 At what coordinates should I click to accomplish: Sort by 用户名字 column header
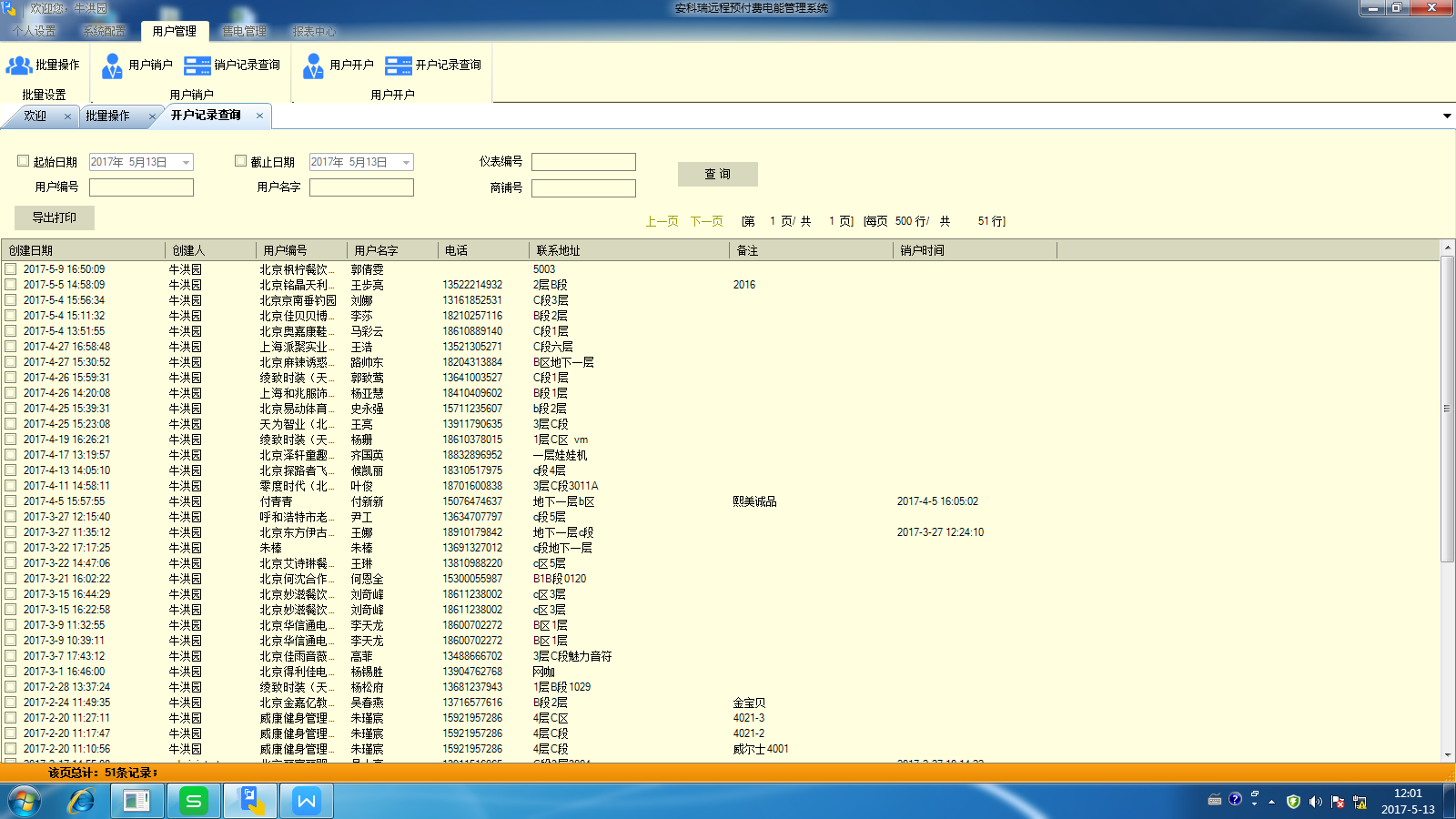coord(392,250)
